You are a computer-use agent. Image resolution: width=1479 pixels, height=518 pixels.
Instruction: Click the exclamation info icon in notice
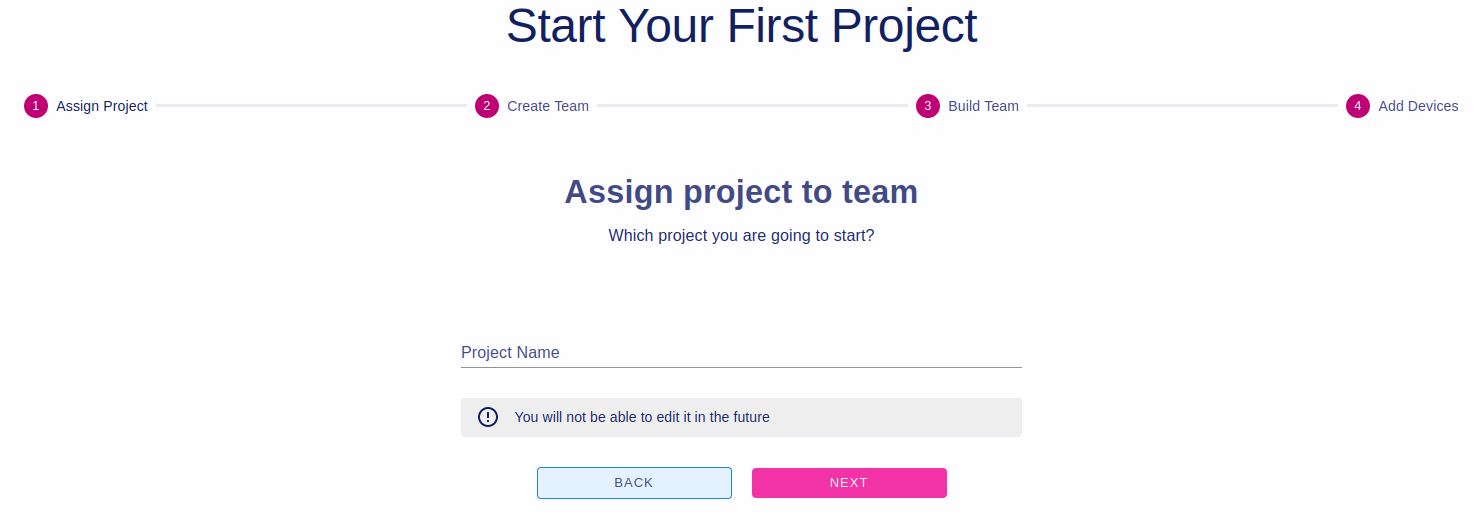488,417
